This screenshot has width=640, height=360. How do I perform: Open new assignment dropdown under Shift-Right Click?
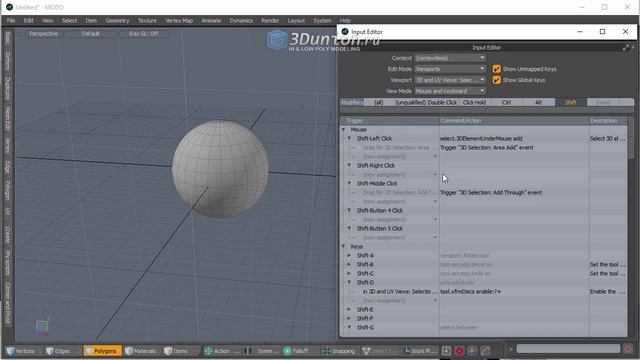[x=435, y=175]
